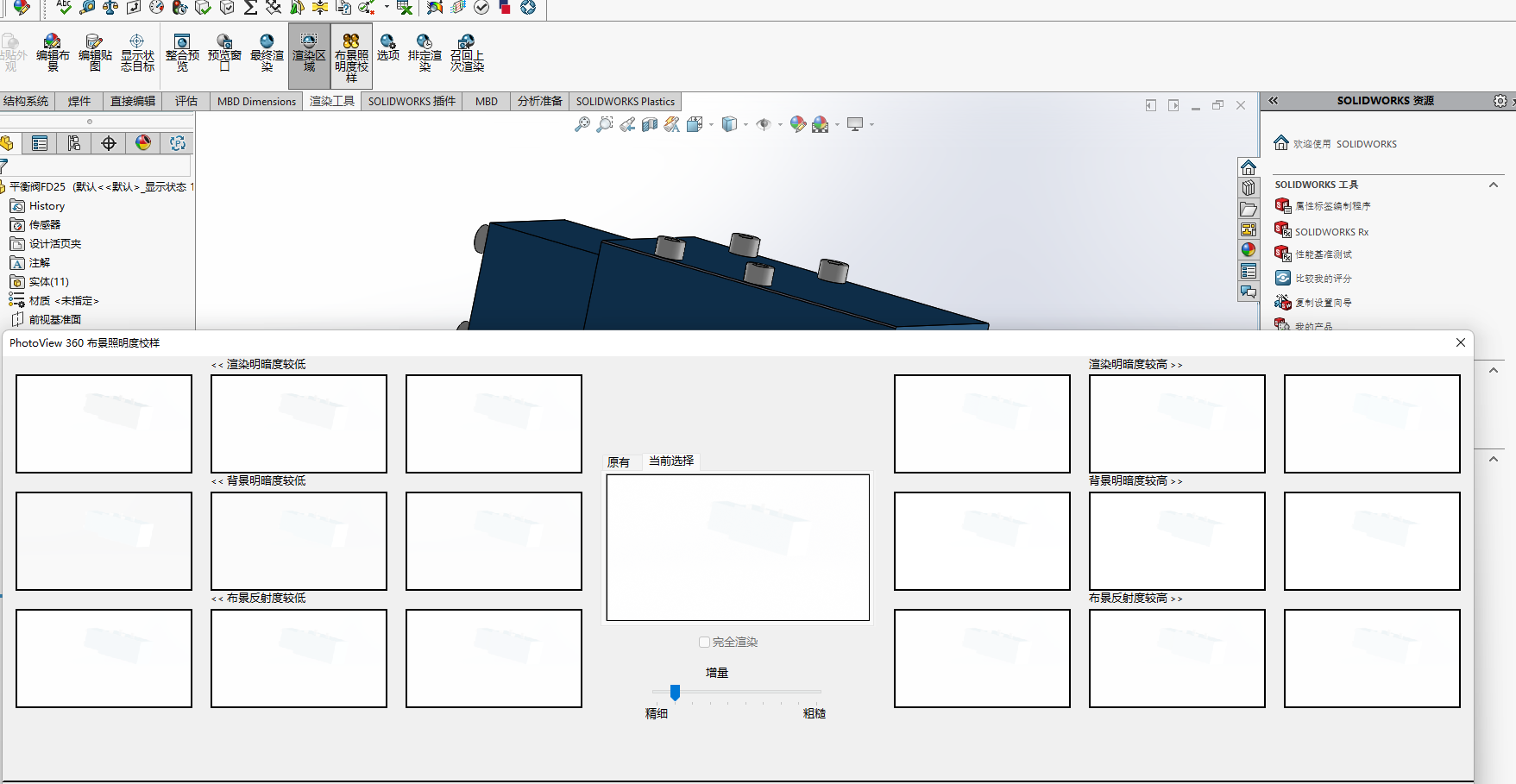Image resolution: width=1516 pixels, height=784 pixels.
Task: Collapse the SOLIDWORKS 资源 task pane
Action: coord(1273,101)
